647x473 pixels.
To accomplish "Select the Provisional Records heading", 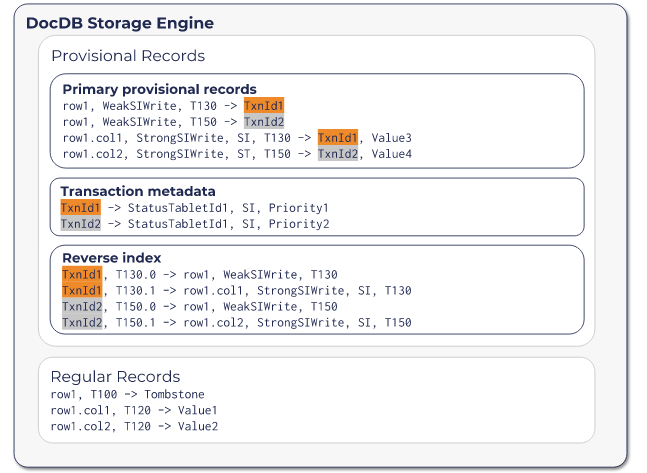I will point(128,56).
